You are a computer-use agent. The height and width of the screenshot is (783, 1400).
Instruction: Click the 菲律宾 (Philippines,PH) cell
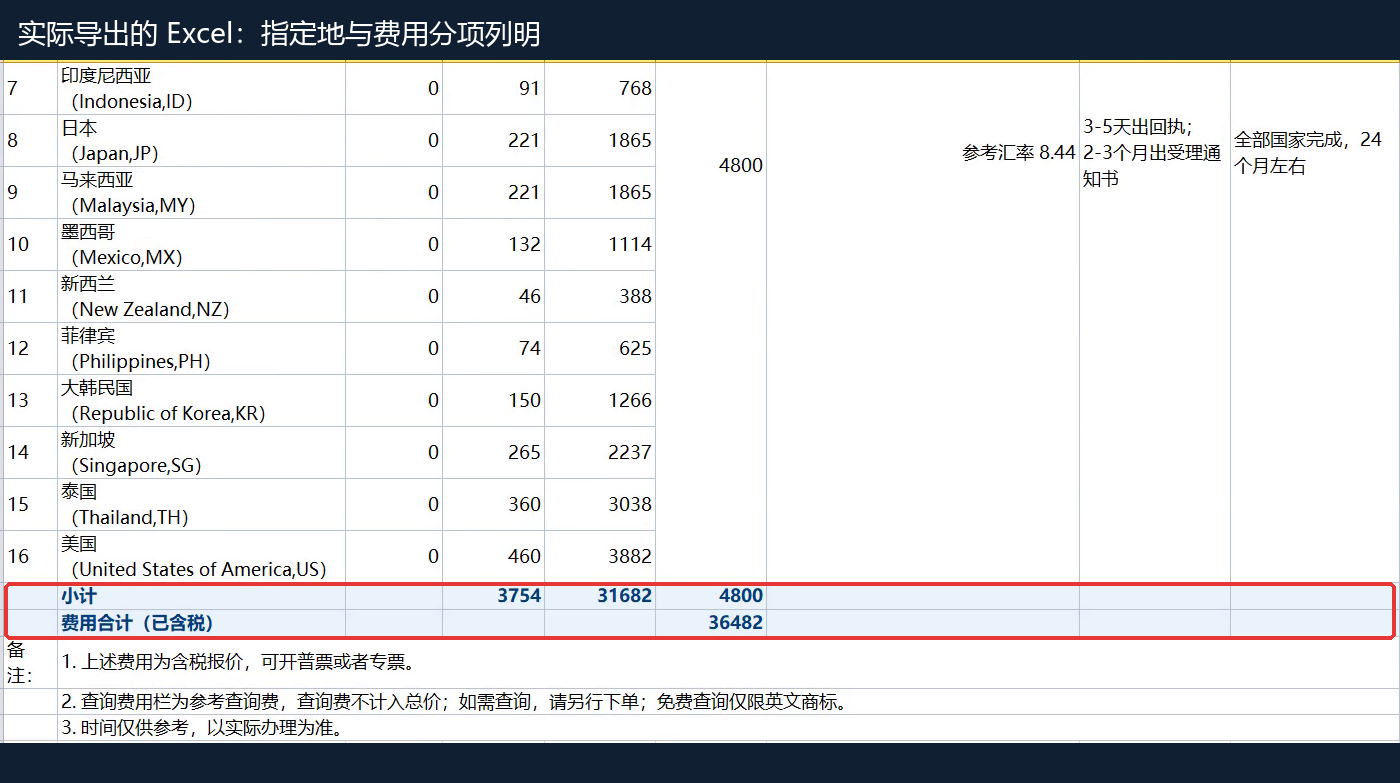(201, 348)
